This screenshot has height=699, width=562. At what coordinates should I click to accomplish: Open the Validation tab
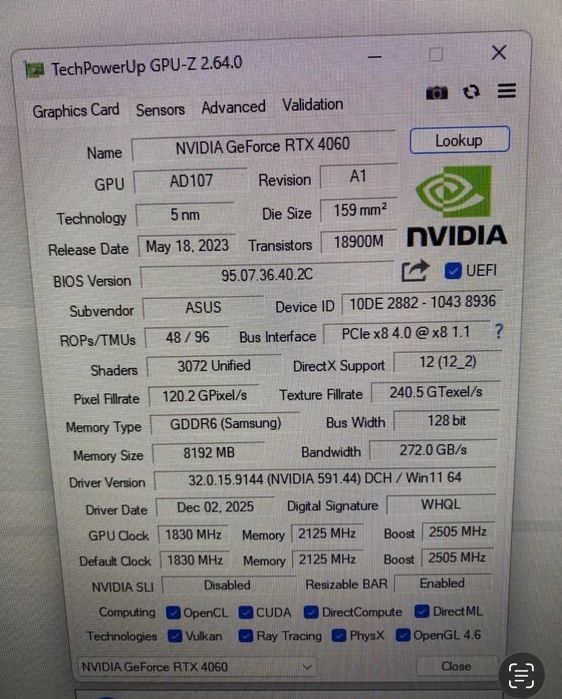[313, 105]
